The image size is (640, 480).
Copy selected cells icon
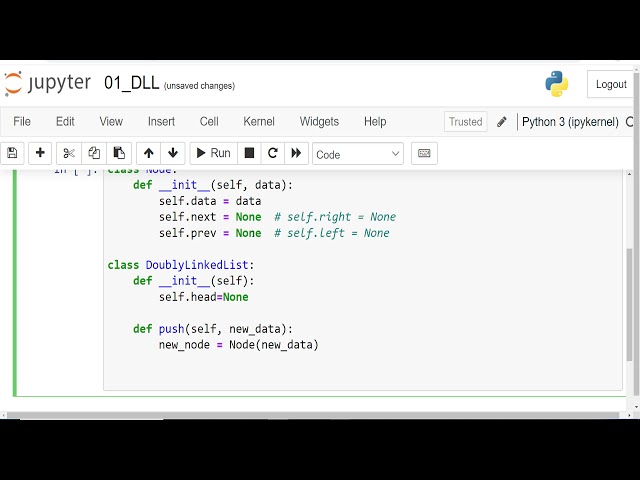[x=94, y=153]
